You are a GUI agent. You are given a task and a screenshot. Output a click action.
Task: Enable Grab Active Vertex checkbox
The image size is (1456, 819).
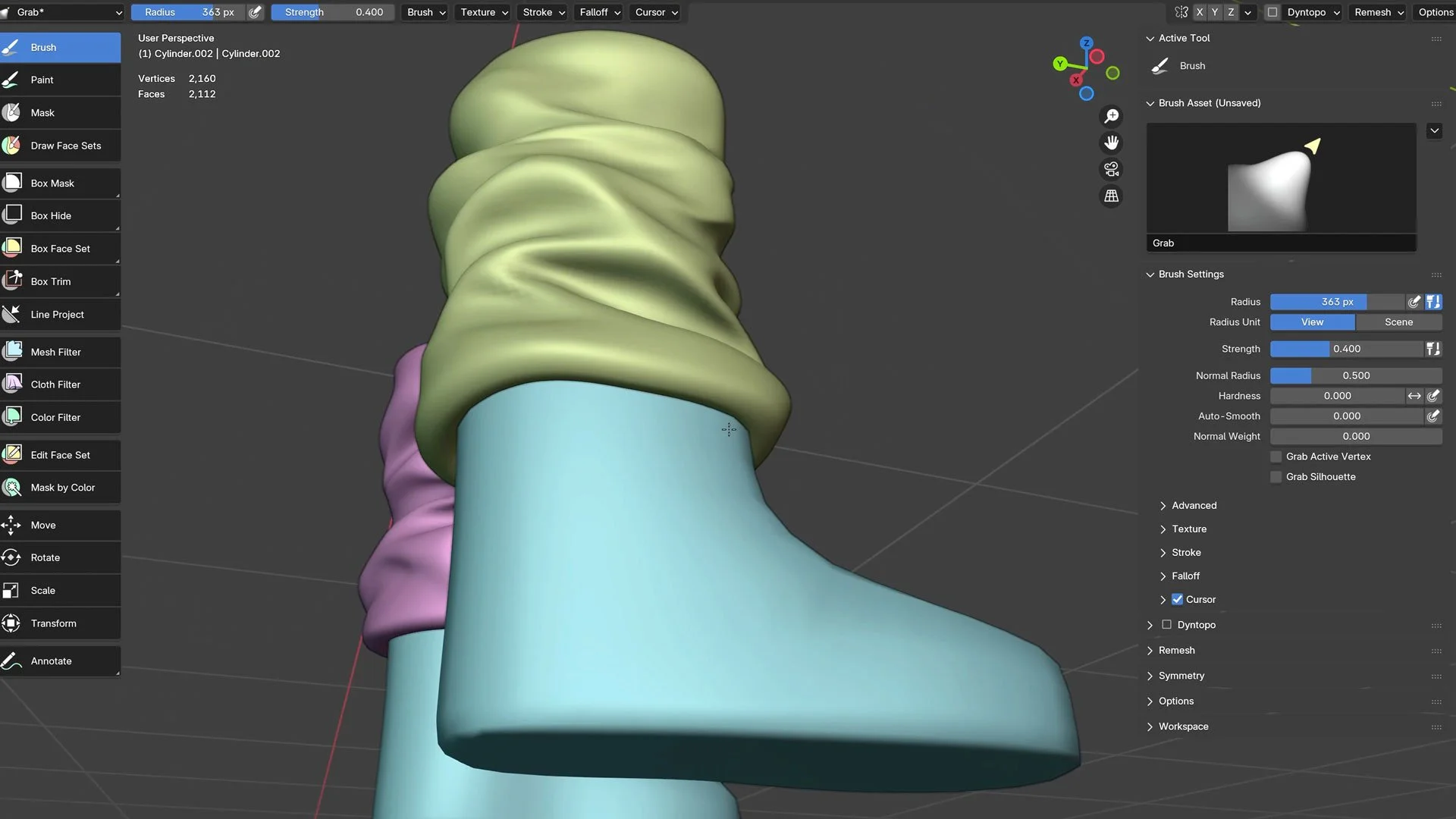click(x=1276, y=457)
